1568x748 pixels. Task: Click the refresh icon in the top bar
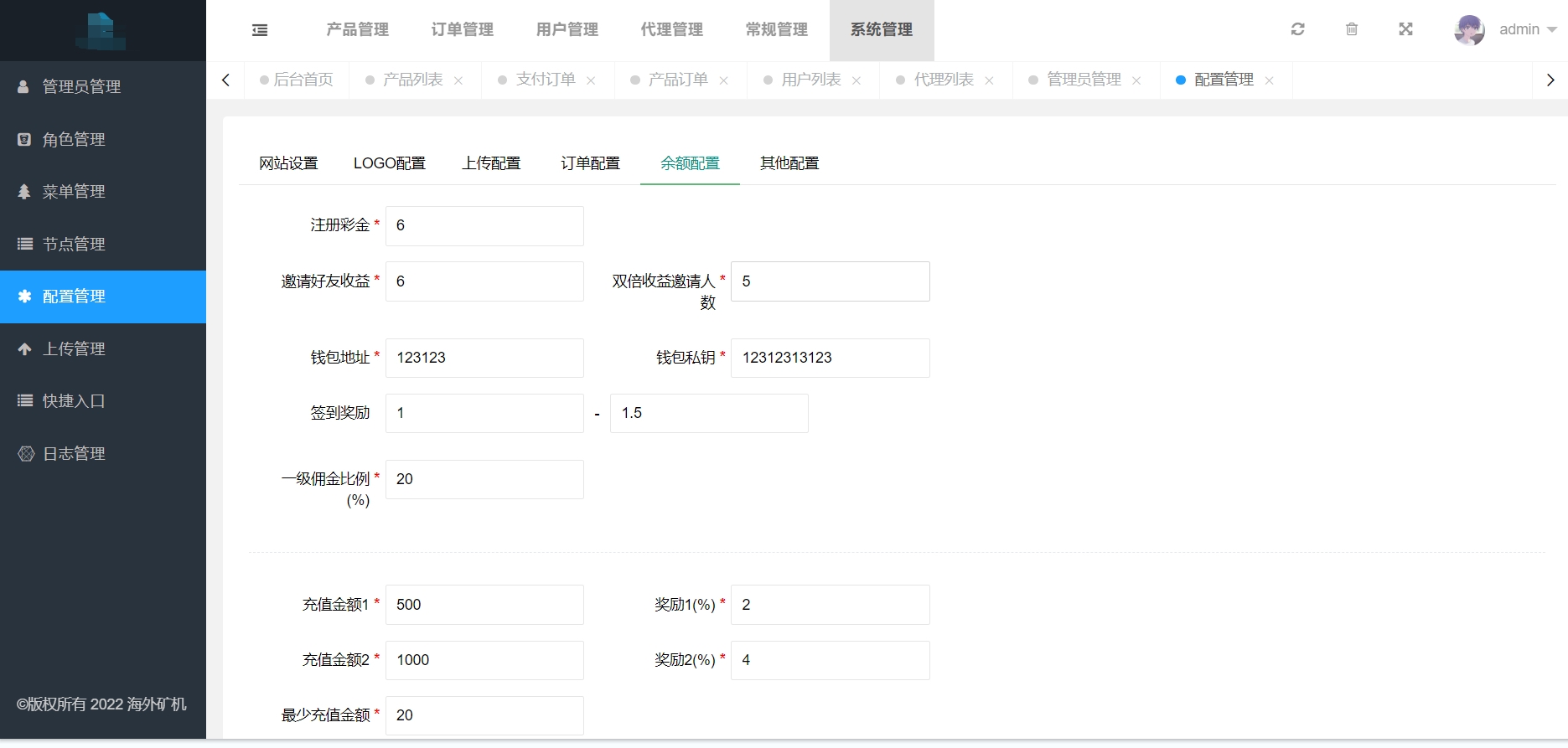(1297, 29)
